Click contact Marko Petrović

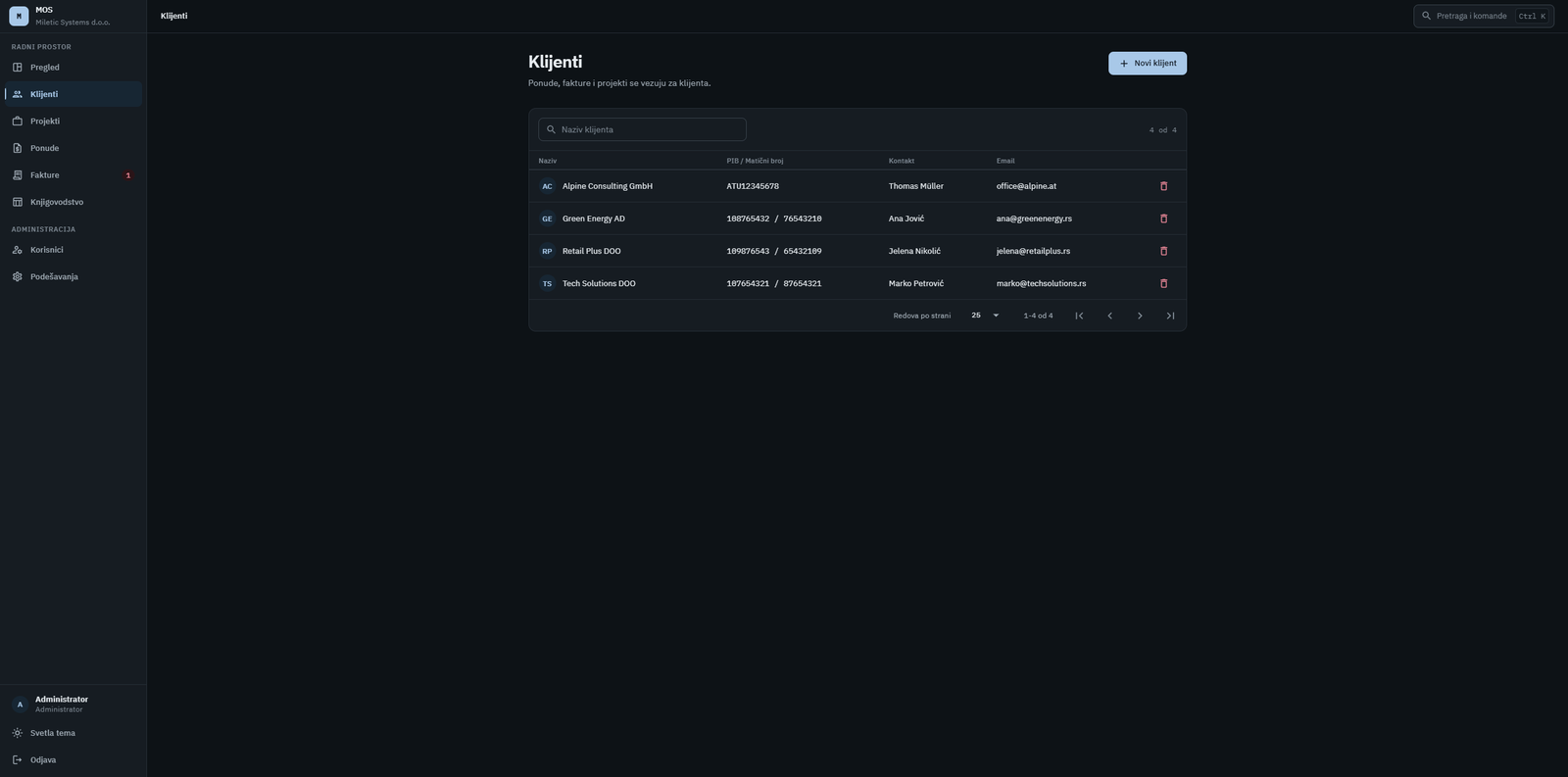click(x=916, y=283)
